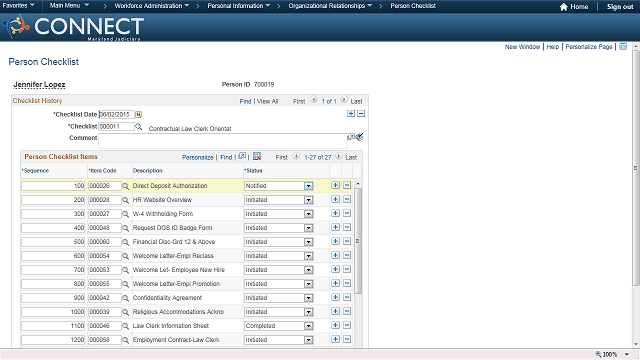Image resolution: width=640 pixels, height=360 pixels.
Task: Click into the Comment text field
Action: coord(223,141)
